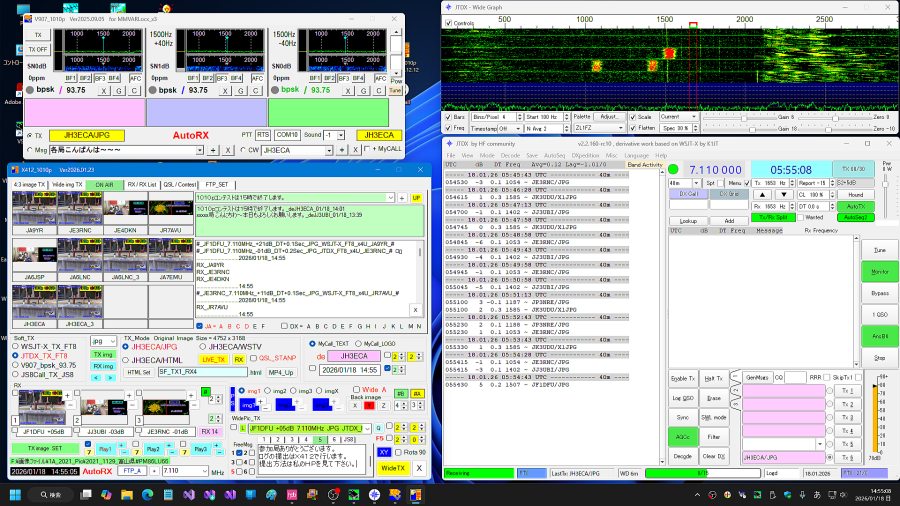900x506 pixels.
Task: Select the WSJT-X_TX_FT8 radio option
Action: 14,346
